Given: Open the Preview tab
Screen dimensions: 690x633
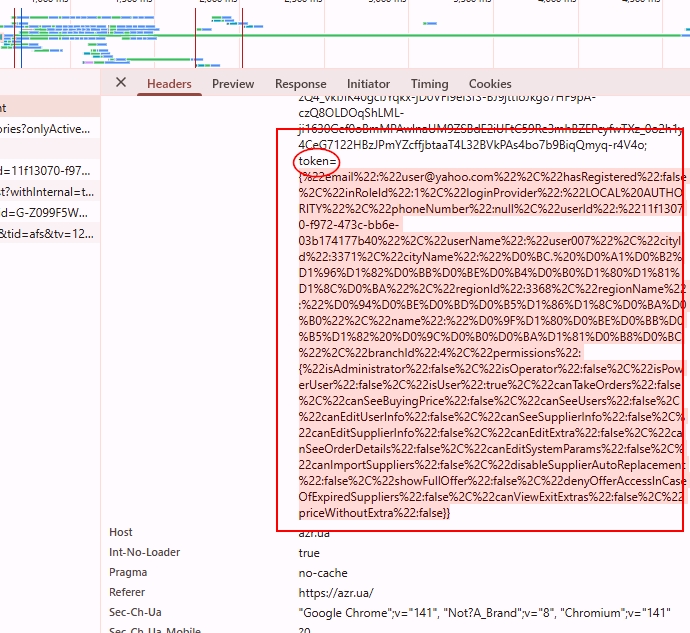Looking at the screenshot, I should point(233,84).
